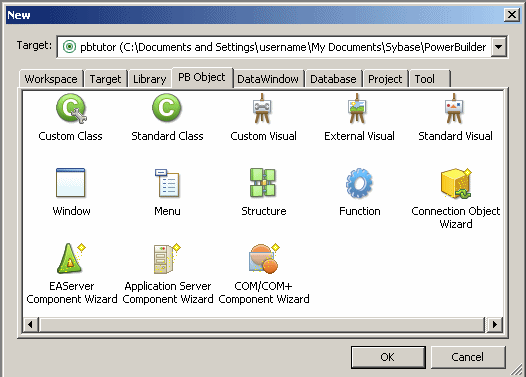Select the Structure object icon
Screen dimensions: 526x377
tap(263, 183)
